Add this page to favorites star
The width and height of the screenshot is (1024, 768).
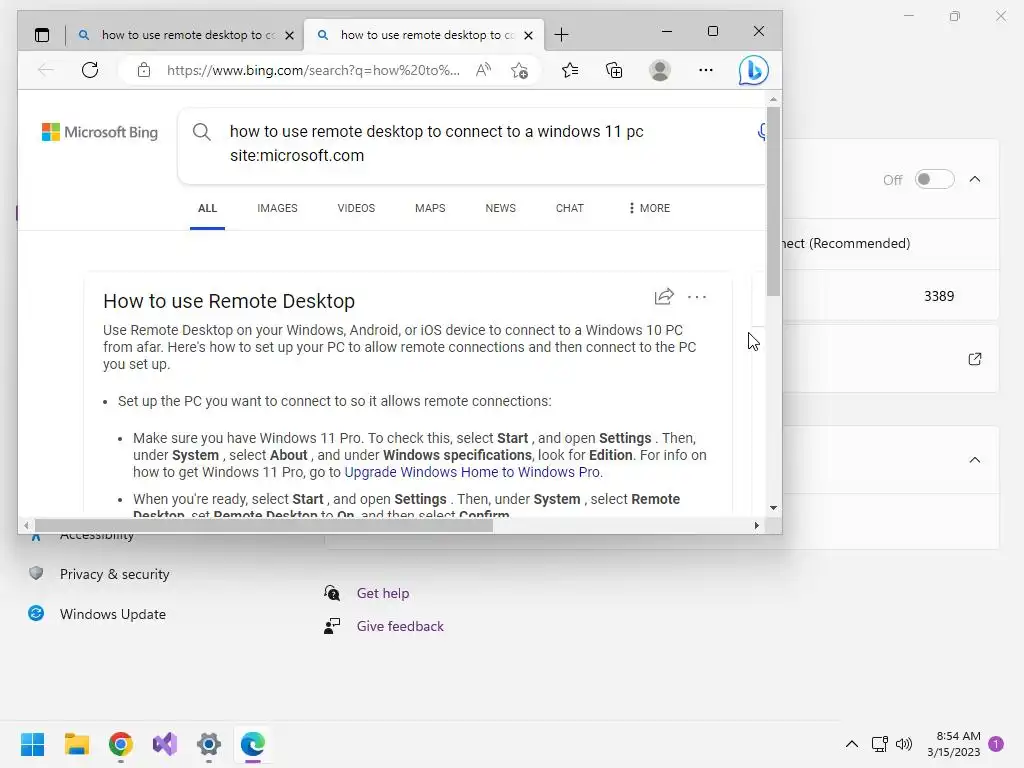coord(519,70)
